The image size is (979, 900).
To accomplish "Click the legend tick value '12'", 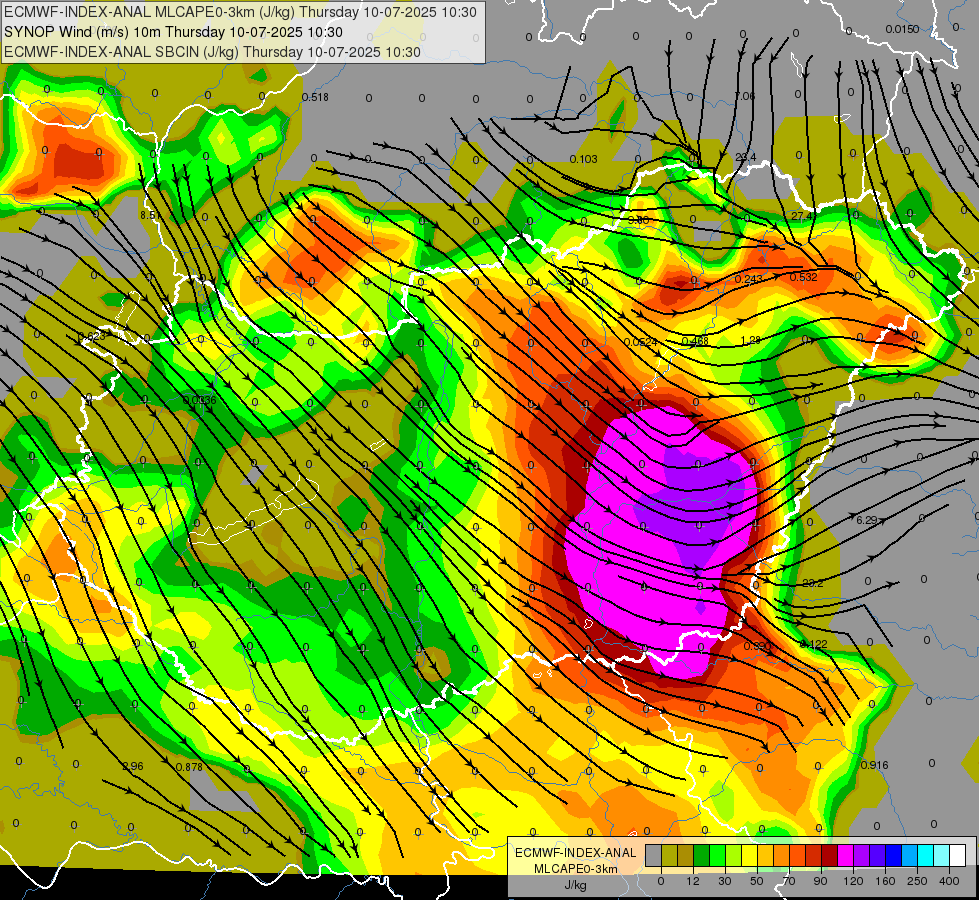I will pos(693,881).
